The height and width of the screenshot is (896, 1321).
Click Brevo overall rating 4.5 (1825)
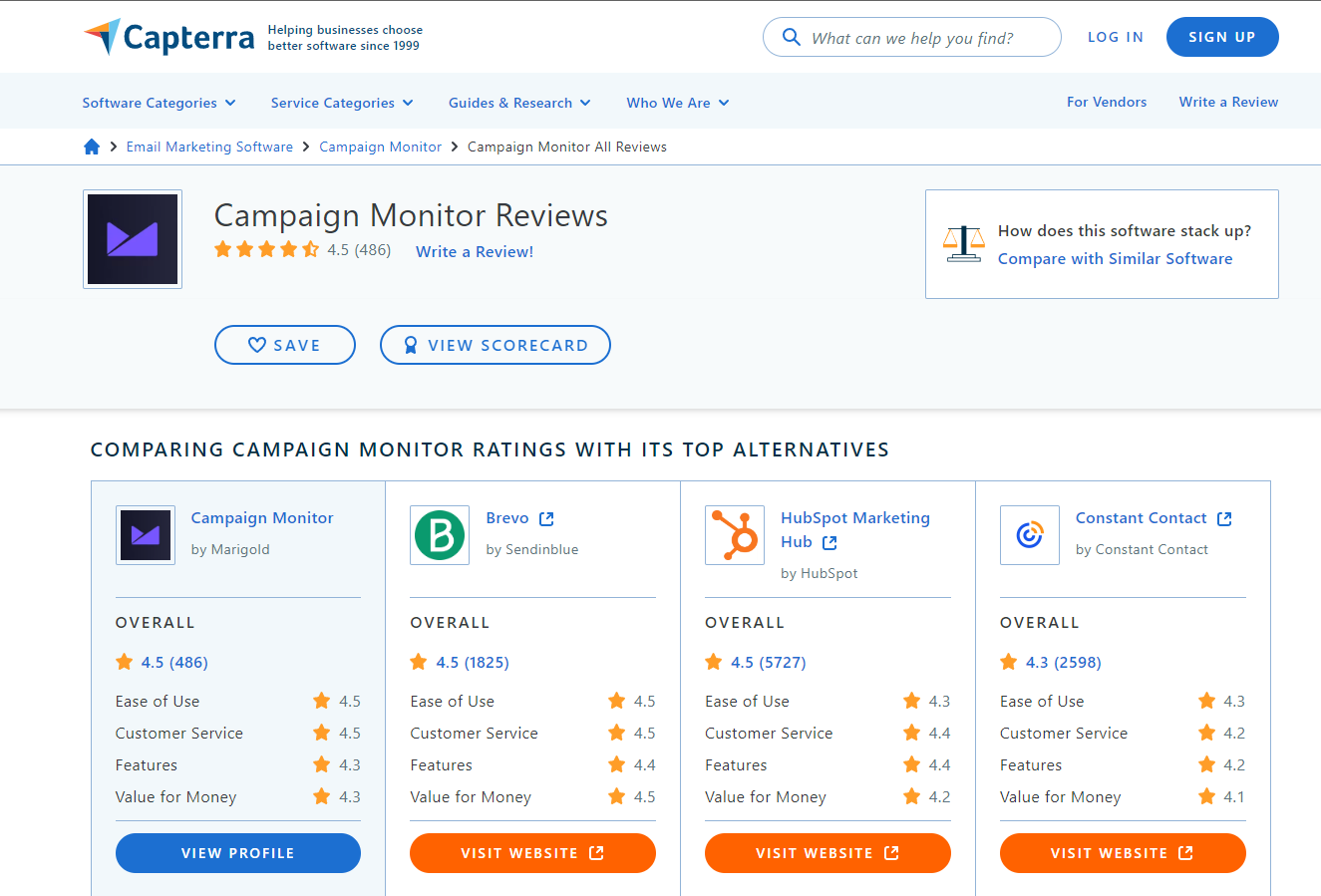(x=473, y=662)
